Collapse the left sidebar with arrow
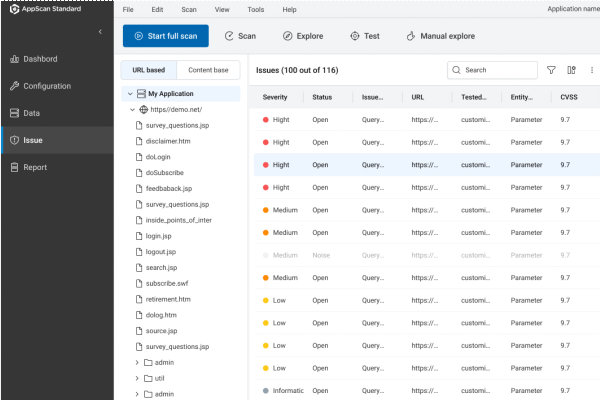Image resolution: width=600 pixels, height=400 pixels. (x=100, y=33)
